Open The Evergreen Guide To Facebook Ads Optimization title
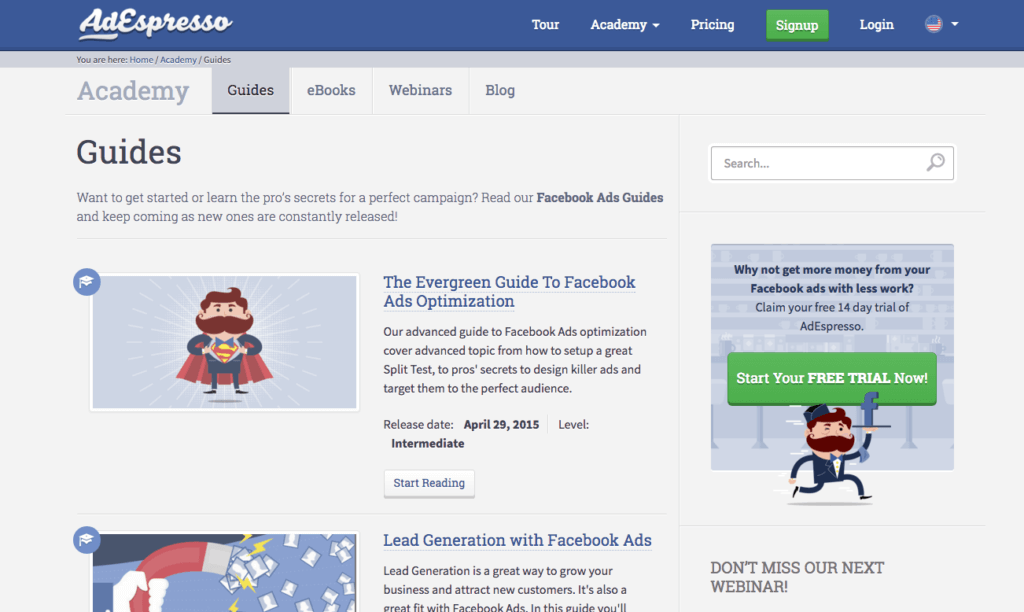The height and width of the screenshot is (612, 1024). point(509,291)
